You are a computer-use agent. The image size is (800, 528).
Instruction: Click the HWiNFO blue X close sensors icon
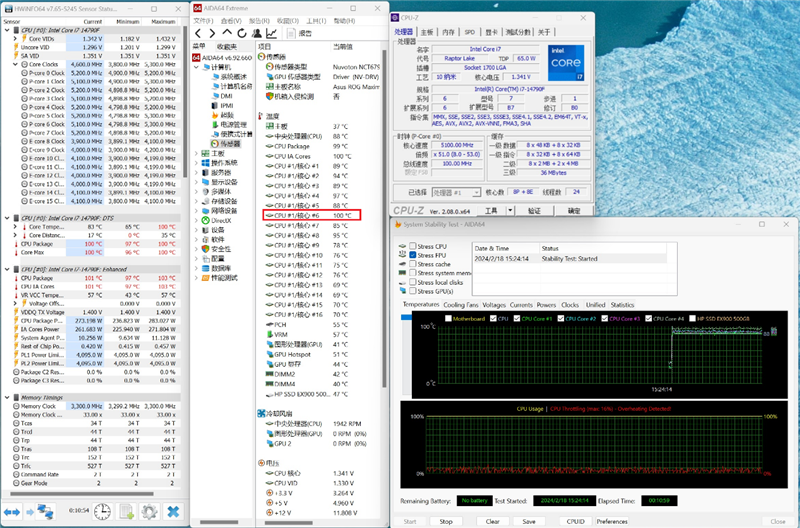[x=173, y=512]
